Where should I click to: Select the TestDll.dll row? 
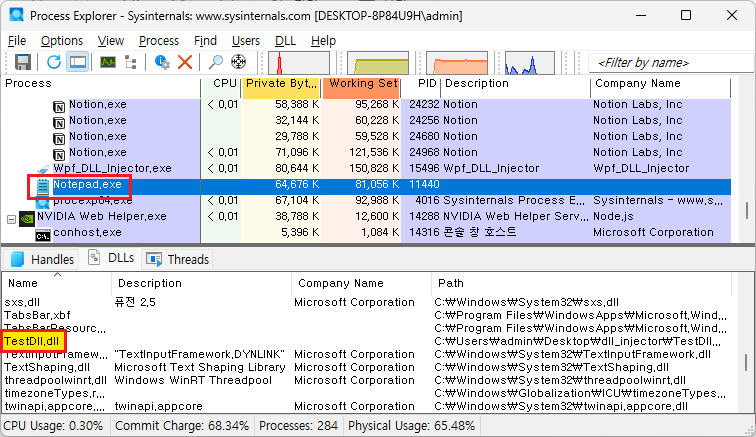tap(33, 341)
